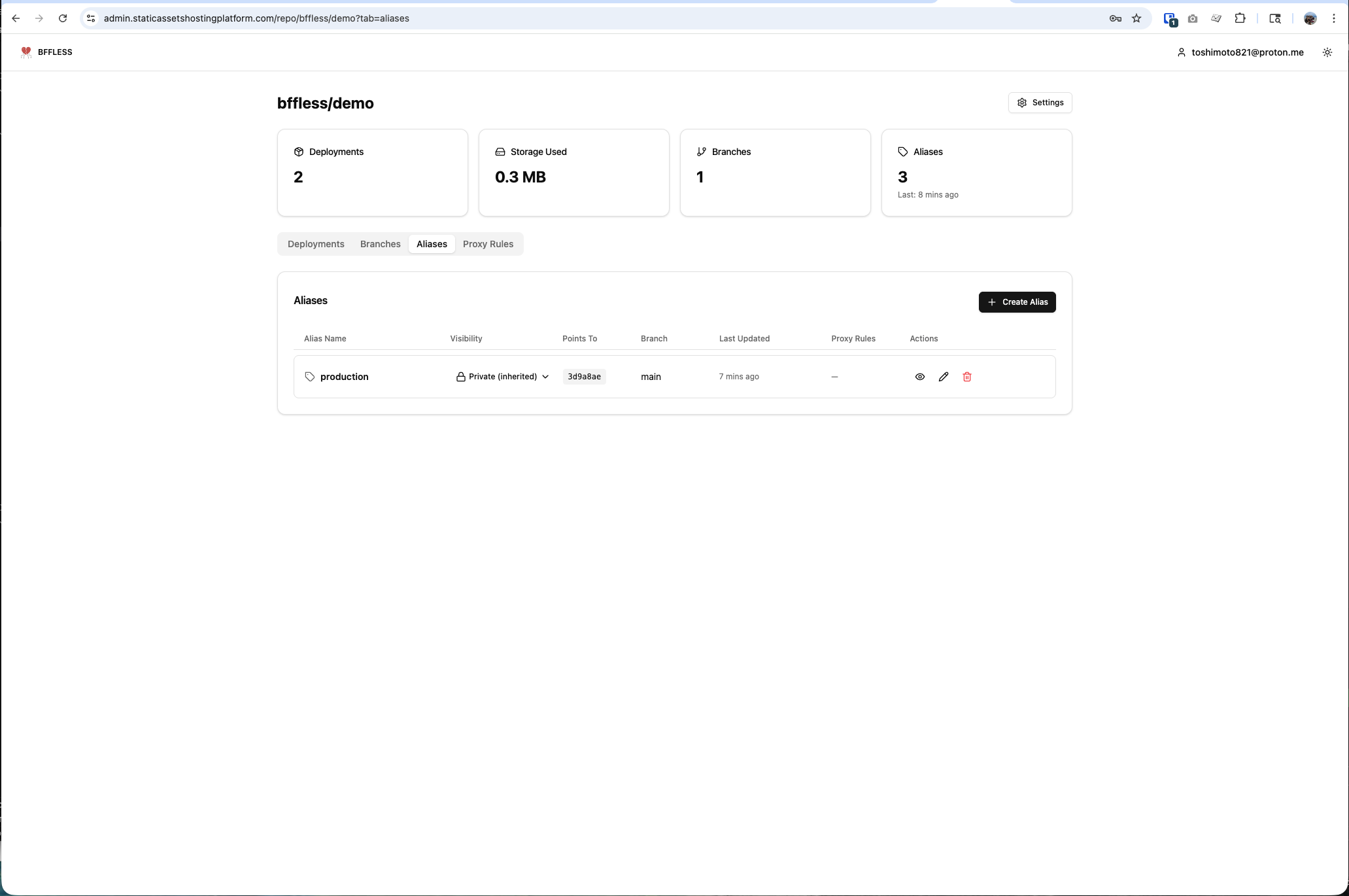The height and width of the screenshot is (896, 1349).
Task: Click the Create Alias button
Action: coord(1017,302)
